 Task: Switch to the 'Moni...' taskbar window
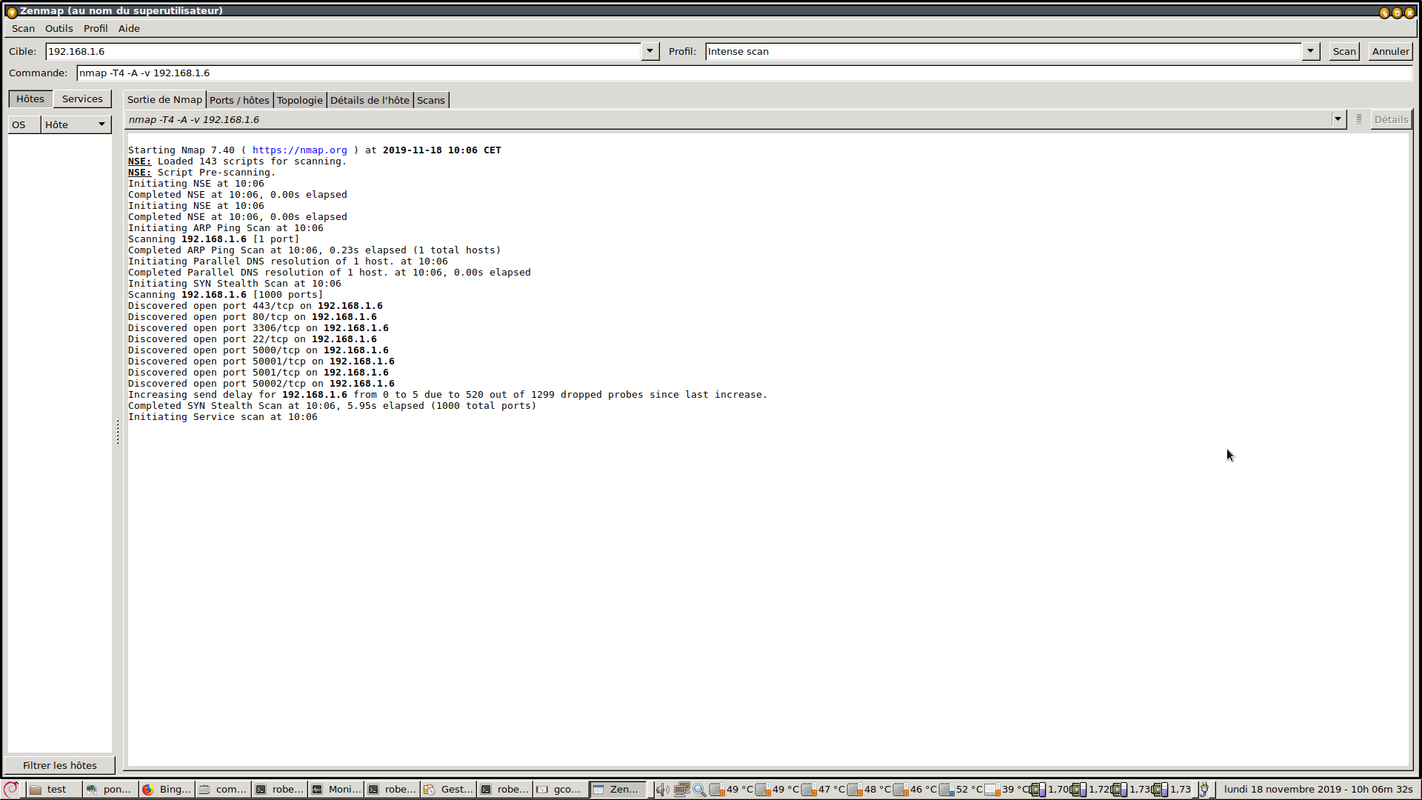pyautogui.click(x=335, y=789)
